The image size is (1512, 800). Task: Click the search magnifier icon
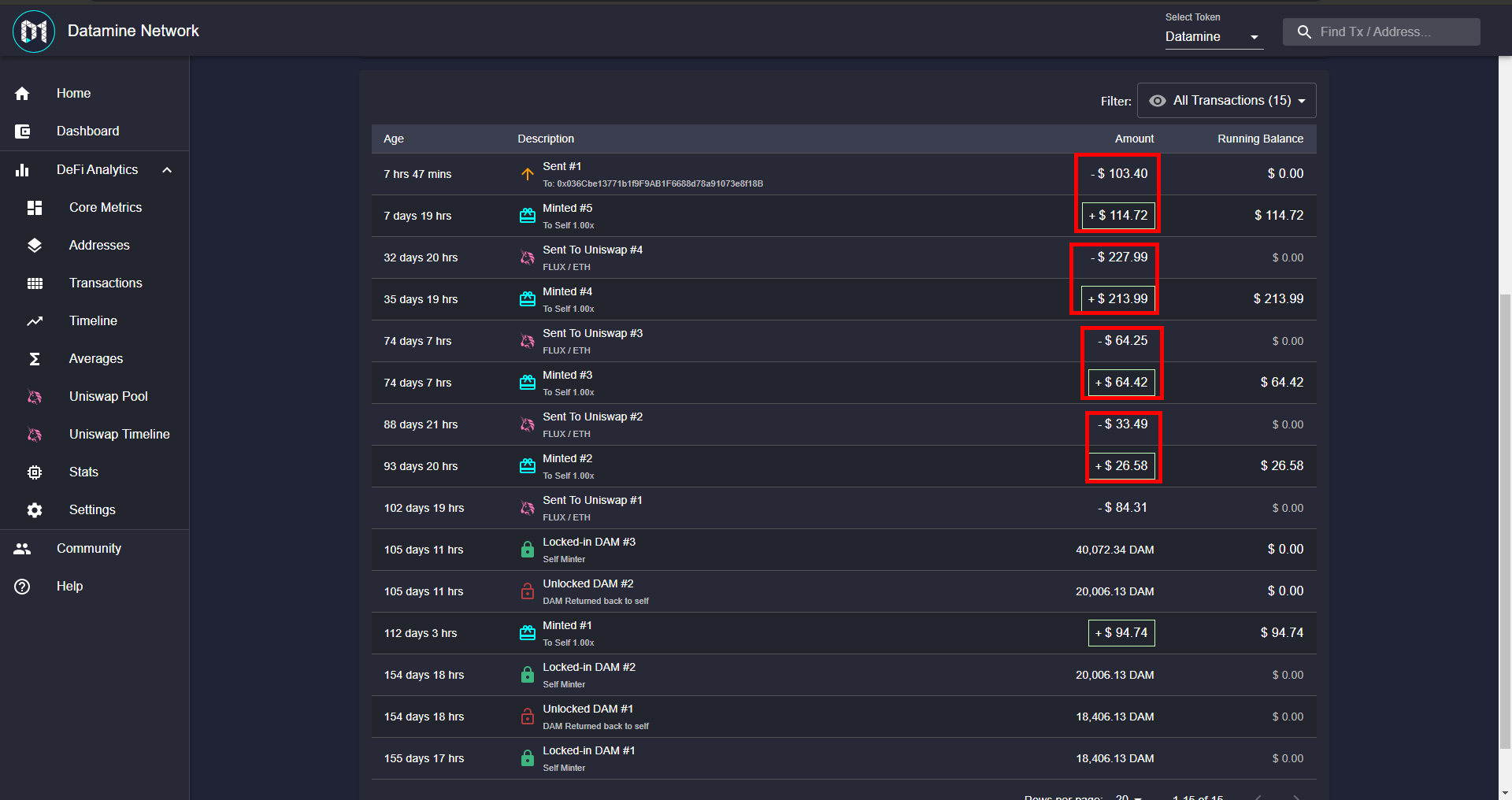1304,32
